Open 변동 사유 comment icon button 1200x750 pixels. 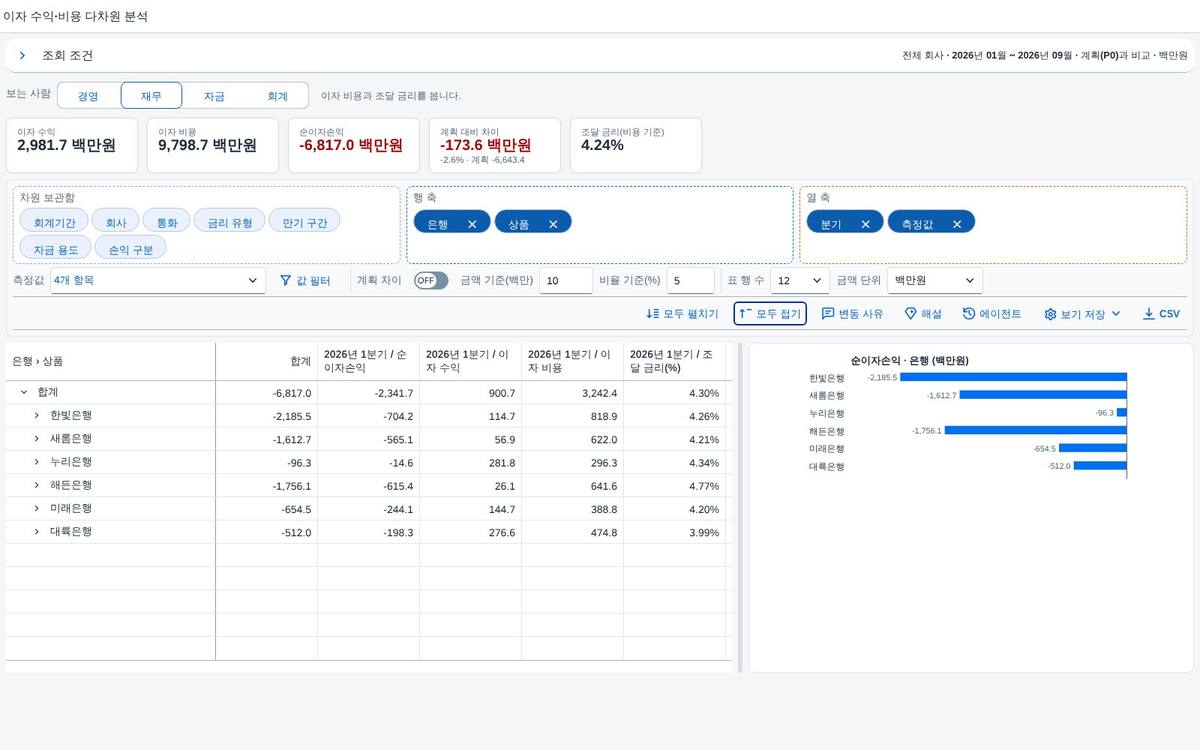(852, 314)
